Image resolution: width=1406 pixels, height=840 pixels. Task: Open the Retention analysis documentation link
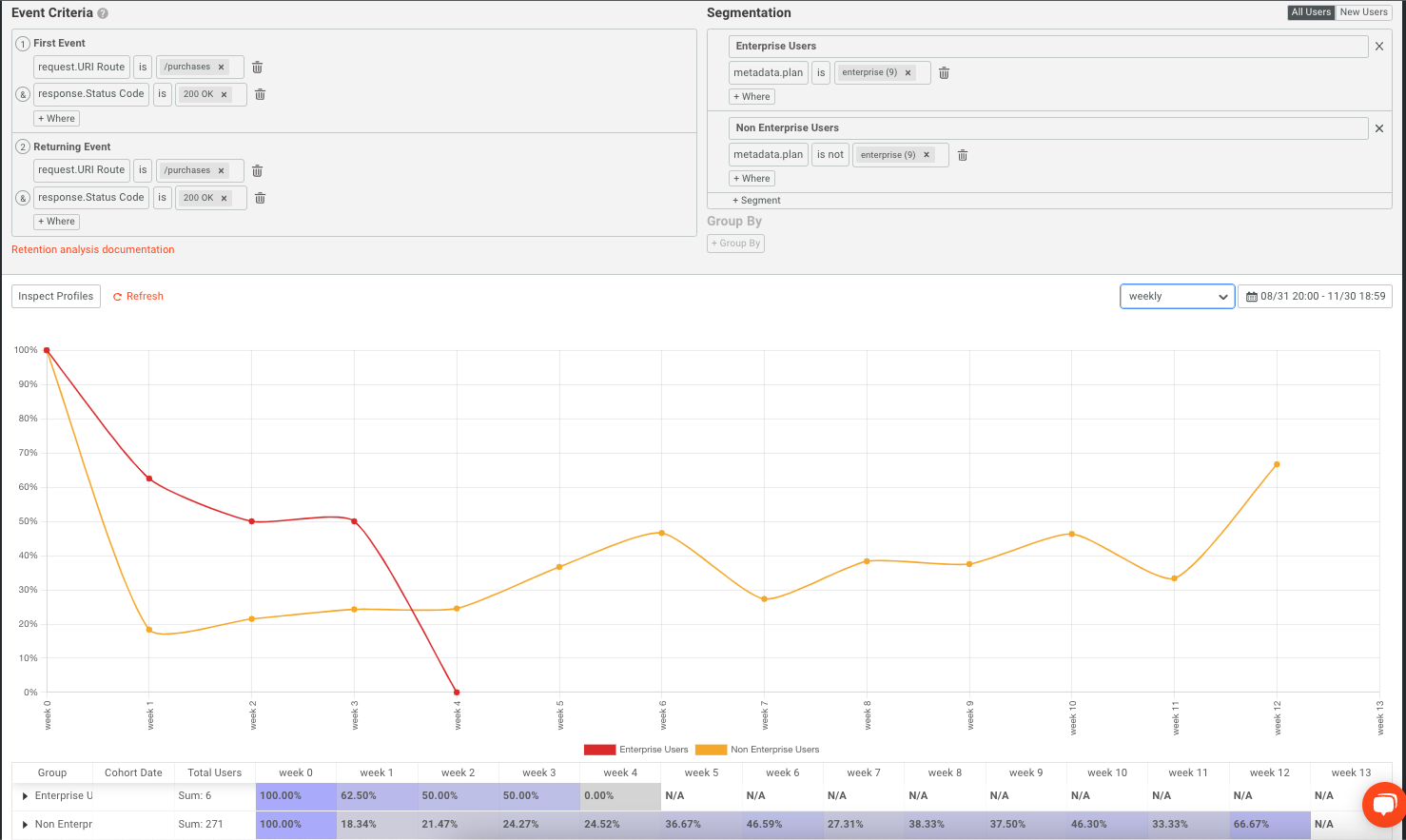(x=92, y=249)
